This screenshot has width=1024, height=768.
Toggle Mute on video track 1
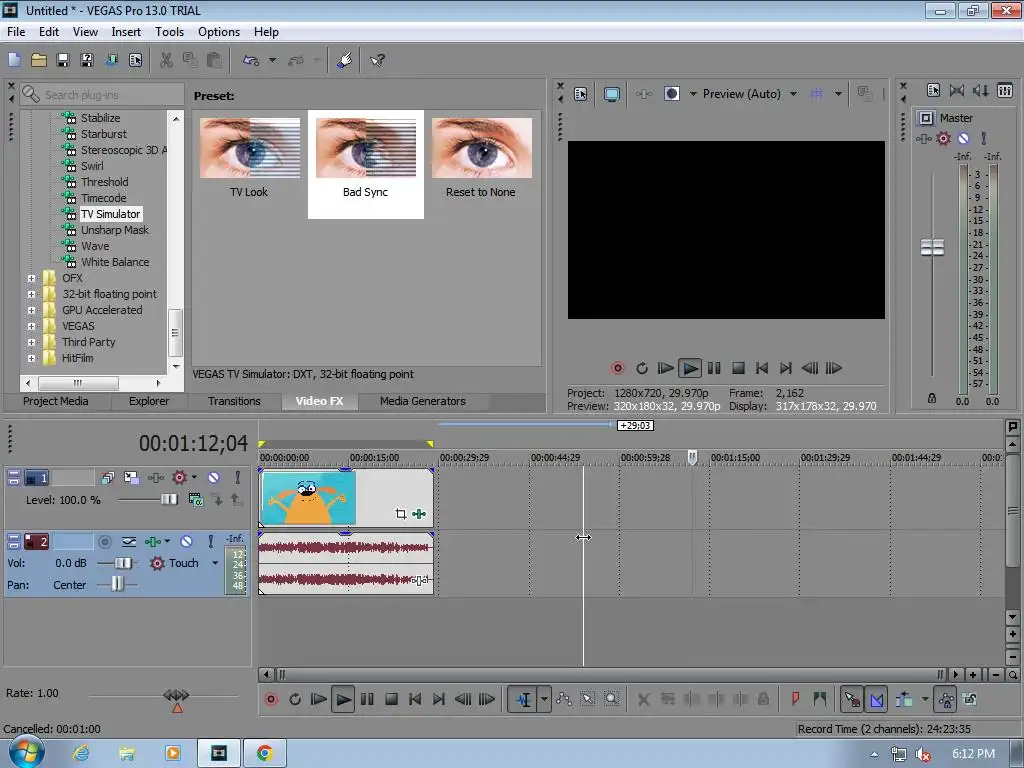(214, 477)
